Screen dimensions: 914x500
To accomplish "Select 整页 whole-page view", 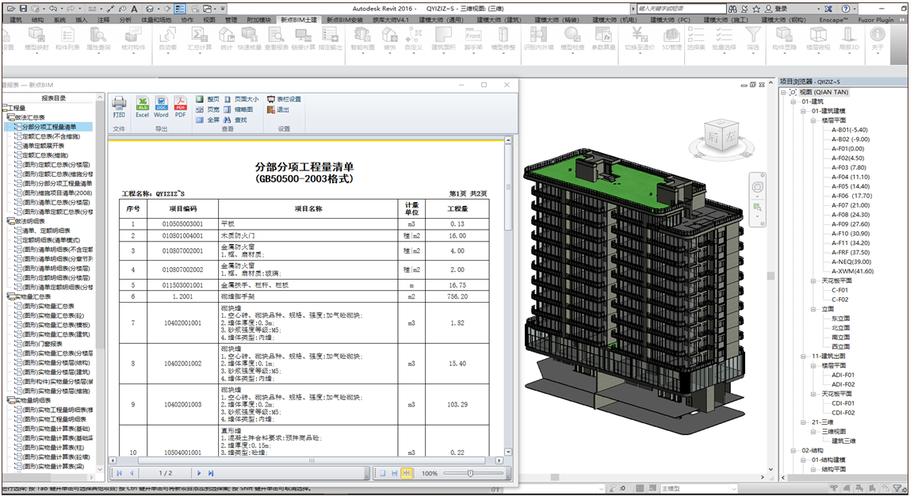I will tap(208, 100).
